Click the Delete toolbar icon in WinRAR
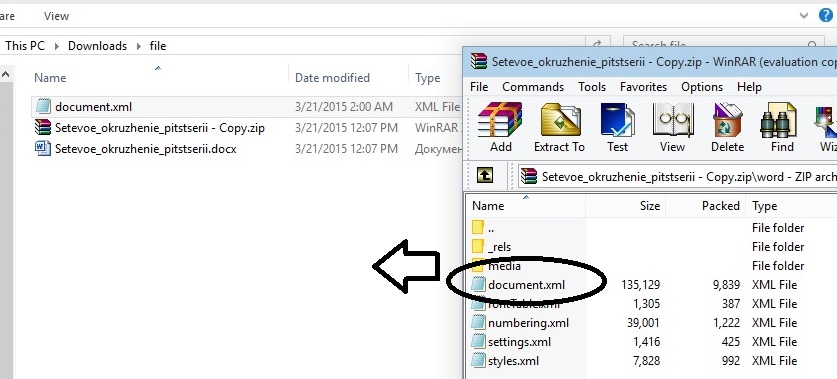The image size is (837, 379). pos(728,127)
